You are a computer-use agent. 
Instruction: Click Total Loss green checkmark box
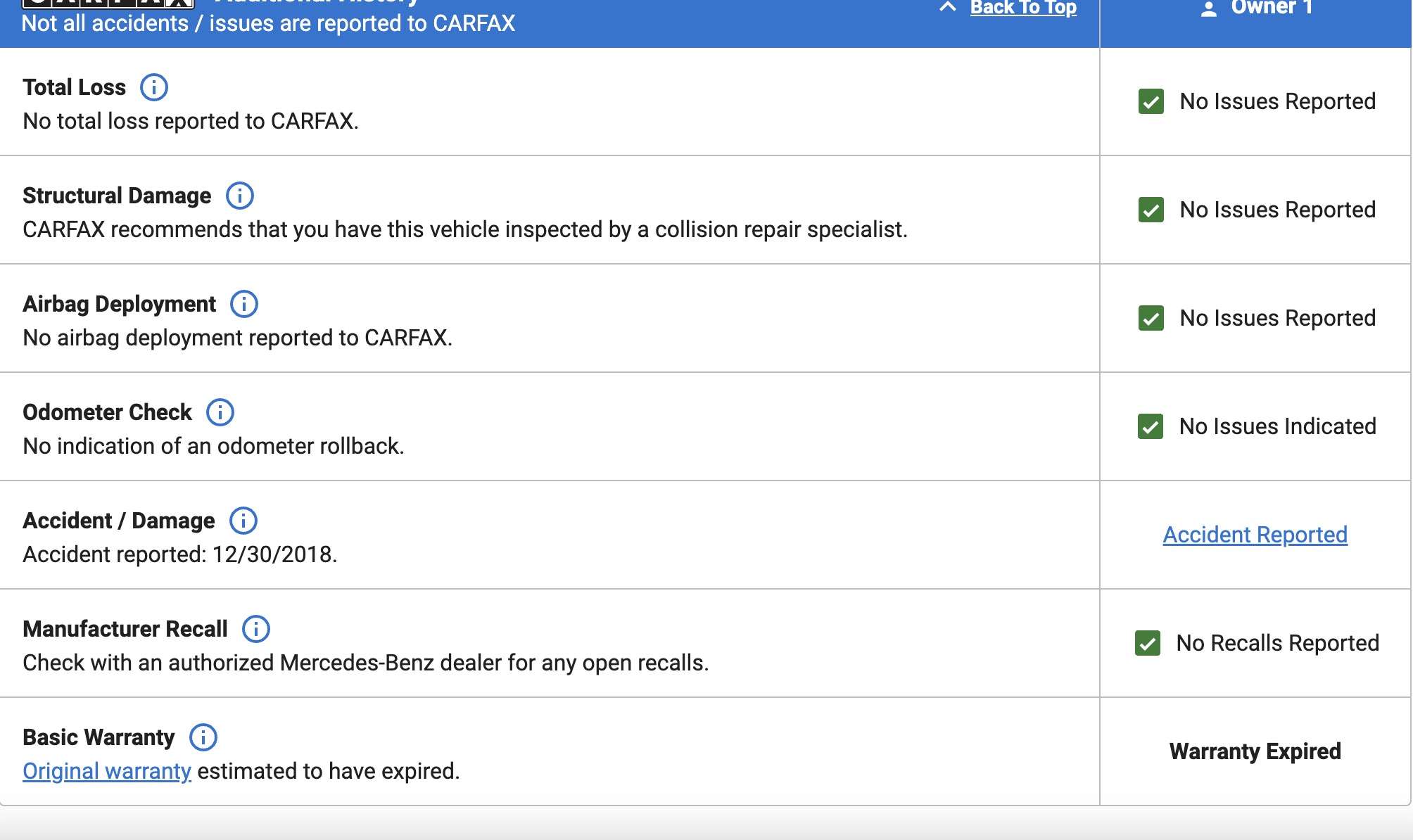click(1151, 101)
